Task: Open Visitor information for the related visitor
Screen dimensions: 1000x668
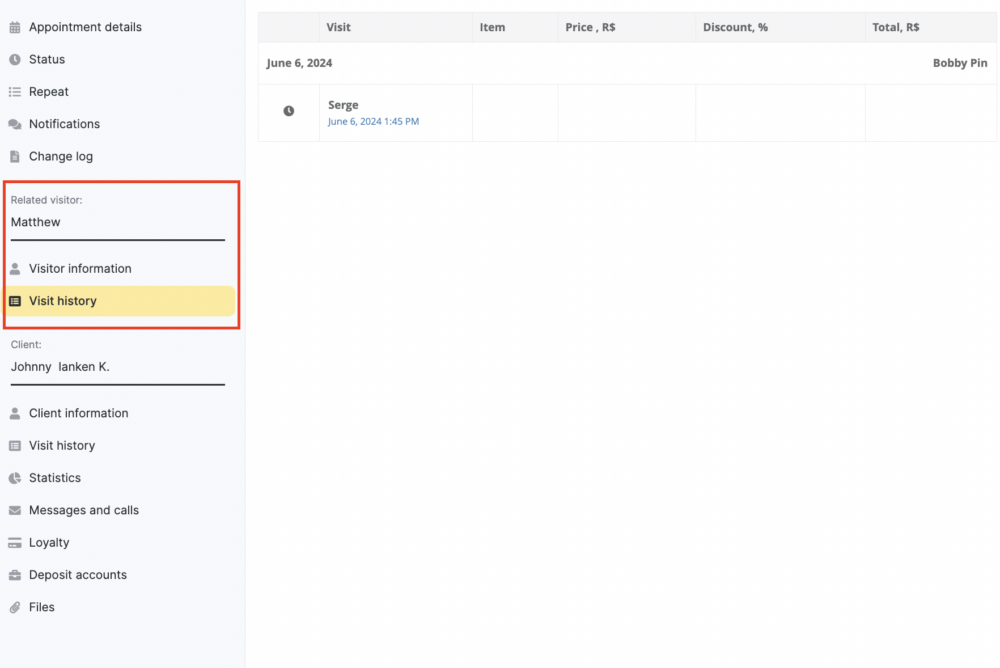Action: tap(80, 269)
